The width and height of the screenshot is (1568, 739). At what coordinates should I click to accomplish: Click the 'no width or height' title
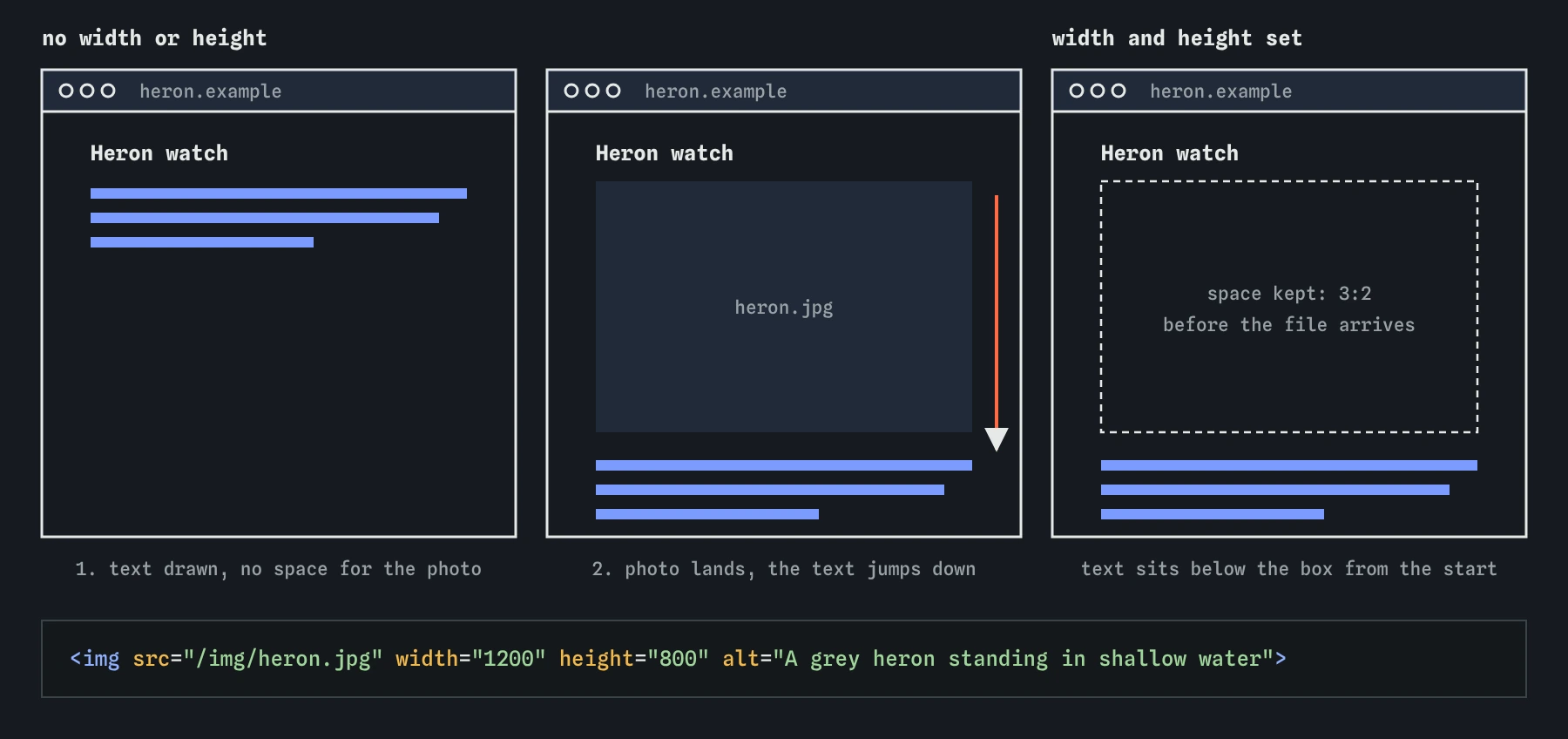pos(155,38)
